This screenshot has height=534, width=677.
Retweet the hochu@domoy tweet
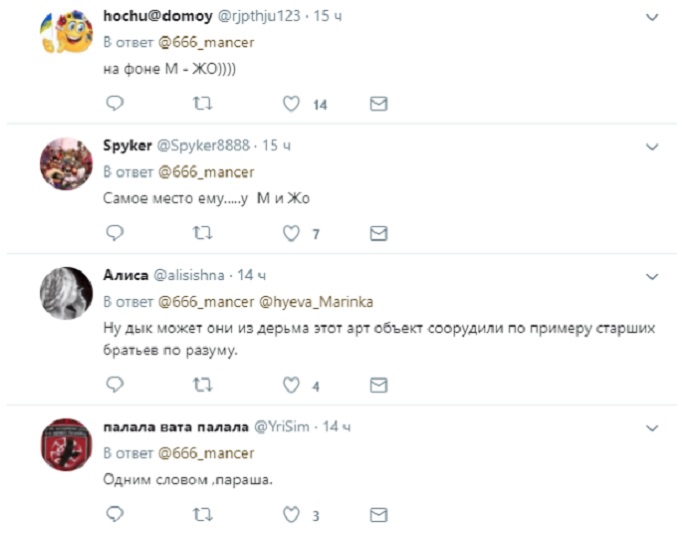(202, 104)
